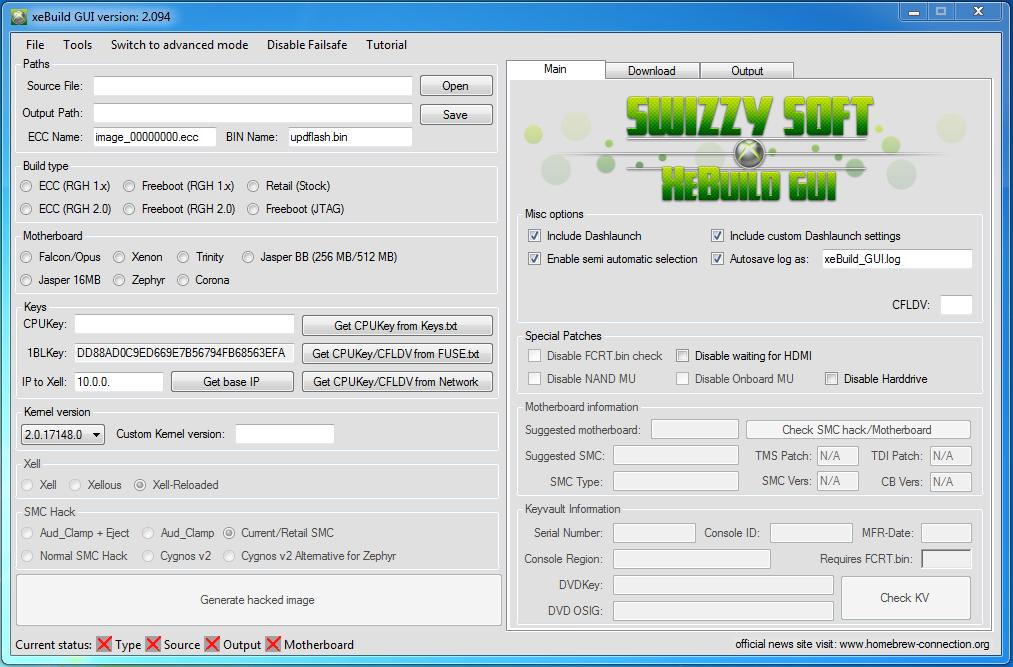Open the Tools menu

(77, 44)
